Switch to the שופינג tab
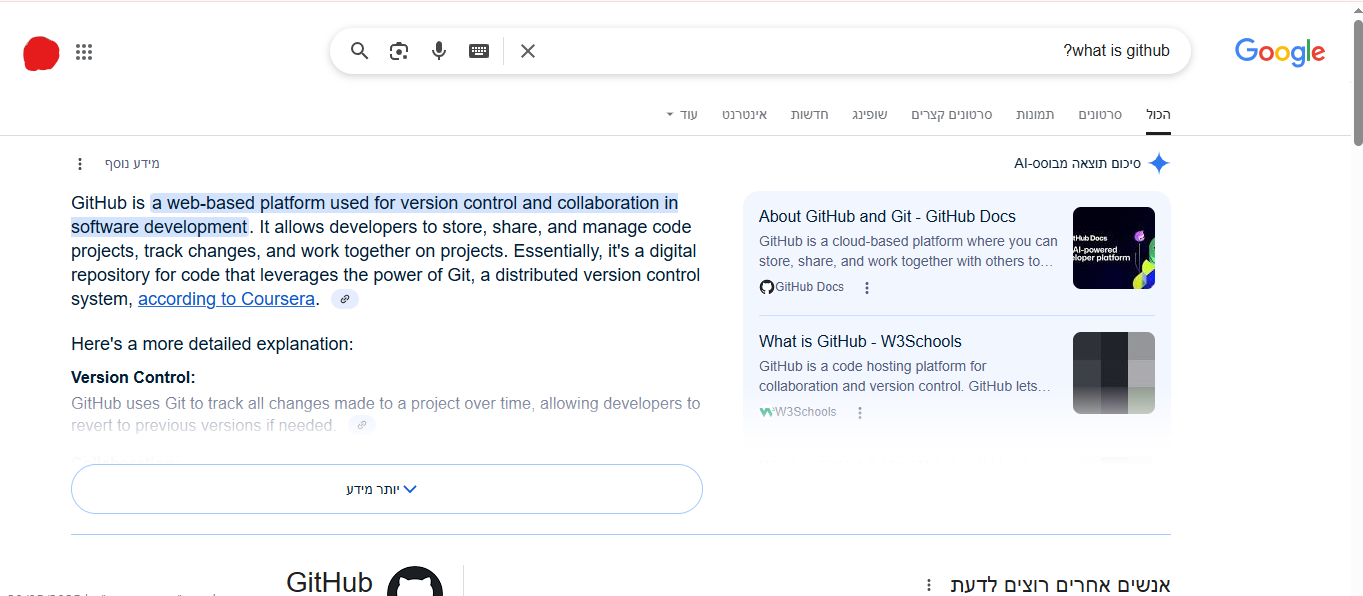The image size is (1363, 596). 869,115
